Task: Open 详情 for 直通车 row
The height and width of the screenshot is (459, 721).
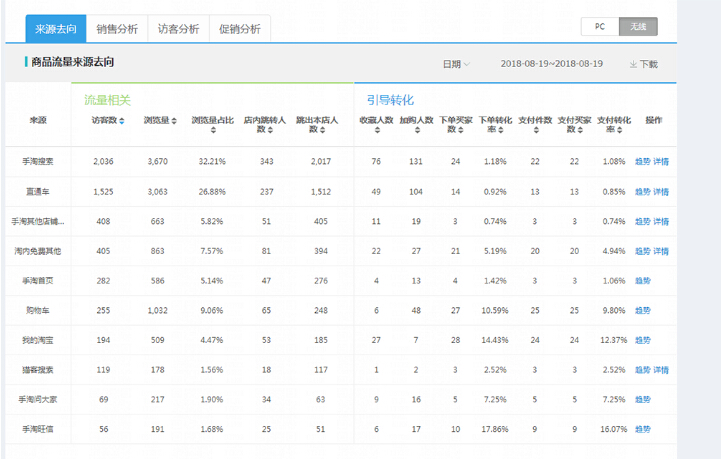Action: 661,191
